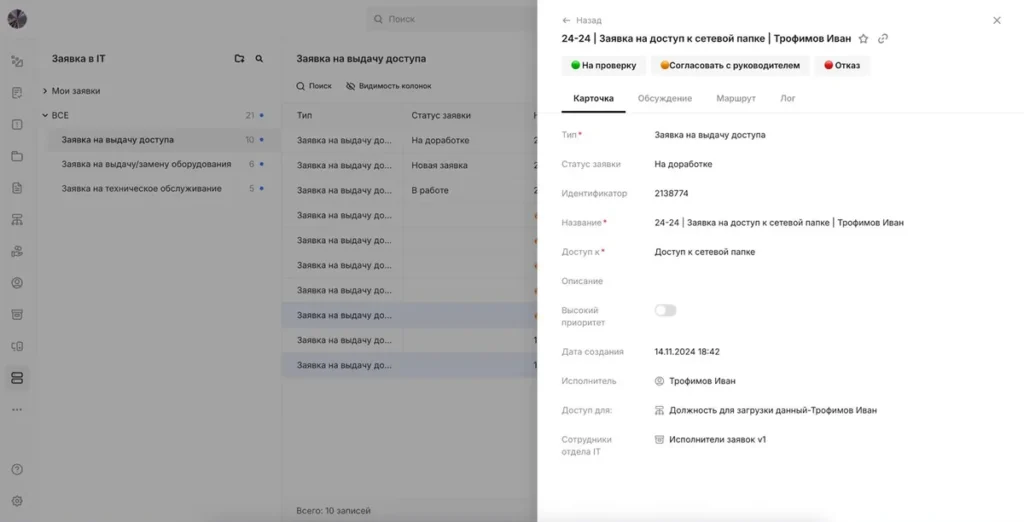Click the top Поиск search field
Image resolution: width=1024 pixels, height=522 pixels.
tap(452, 19)
